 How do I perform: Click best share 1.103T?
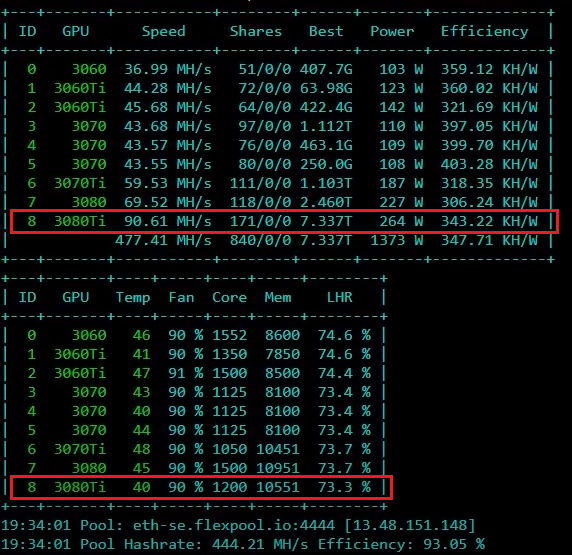(326, 183)
